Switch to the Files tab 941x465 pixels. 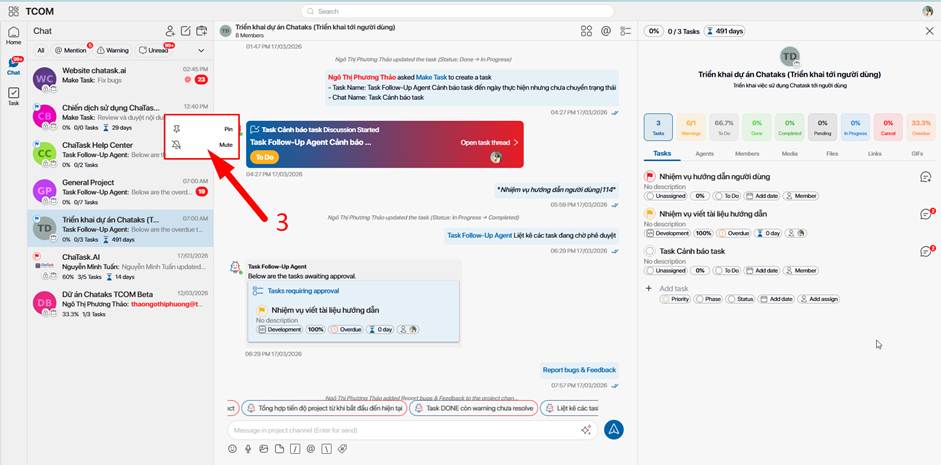click(x=832, y=154)
